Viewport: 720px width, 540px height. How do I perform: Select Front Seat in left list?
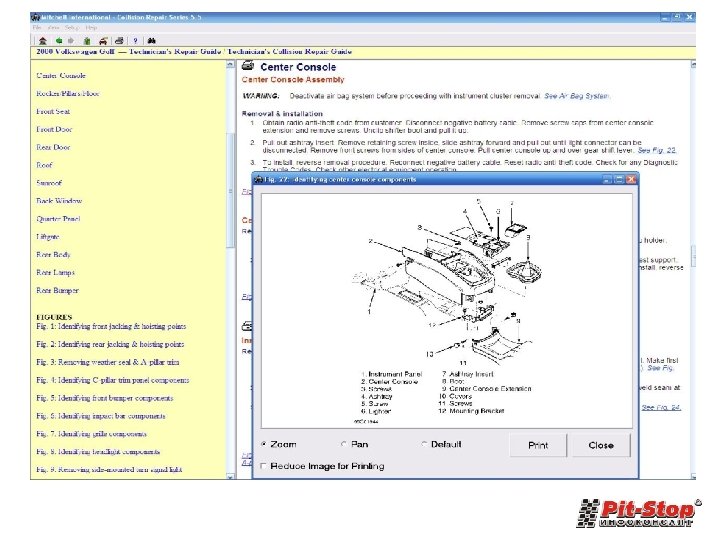[53, 111]
